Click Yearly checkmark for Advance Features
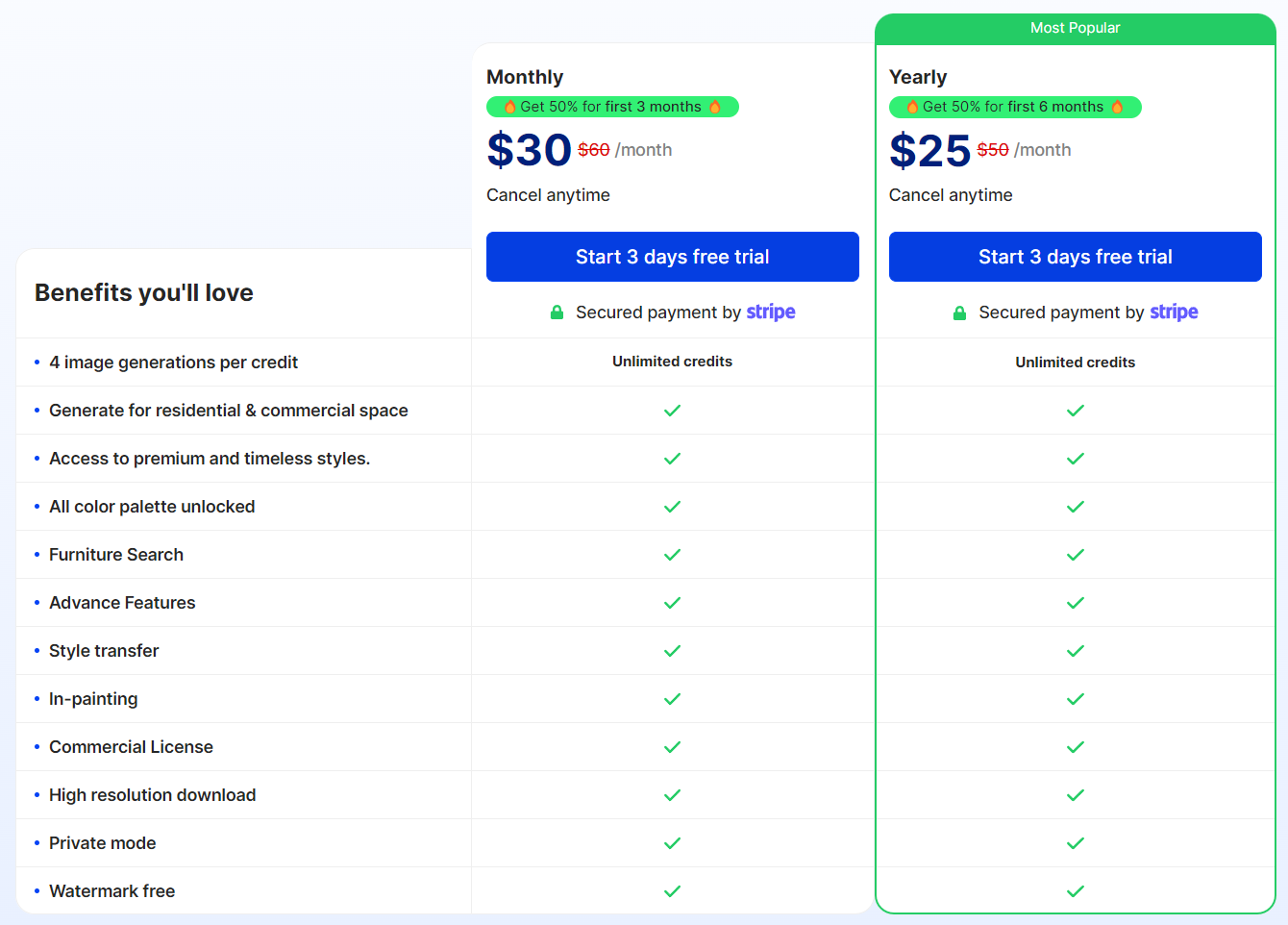 click(1076, 603)
